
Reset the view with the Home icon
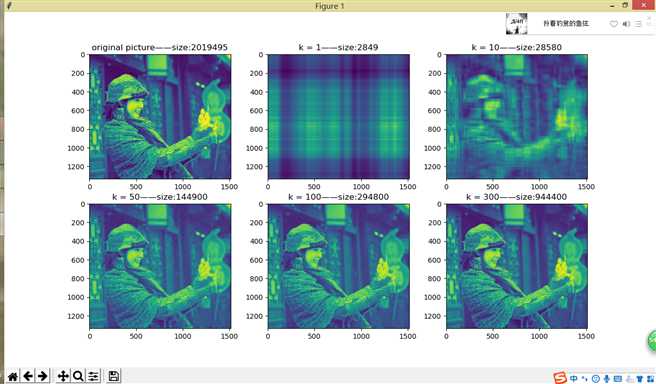tap(13, 376)
